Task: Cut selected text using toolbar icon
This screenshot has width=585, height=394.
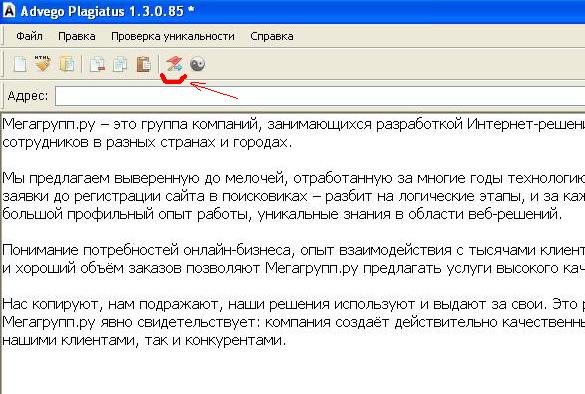Action: [x=97, y=64]
